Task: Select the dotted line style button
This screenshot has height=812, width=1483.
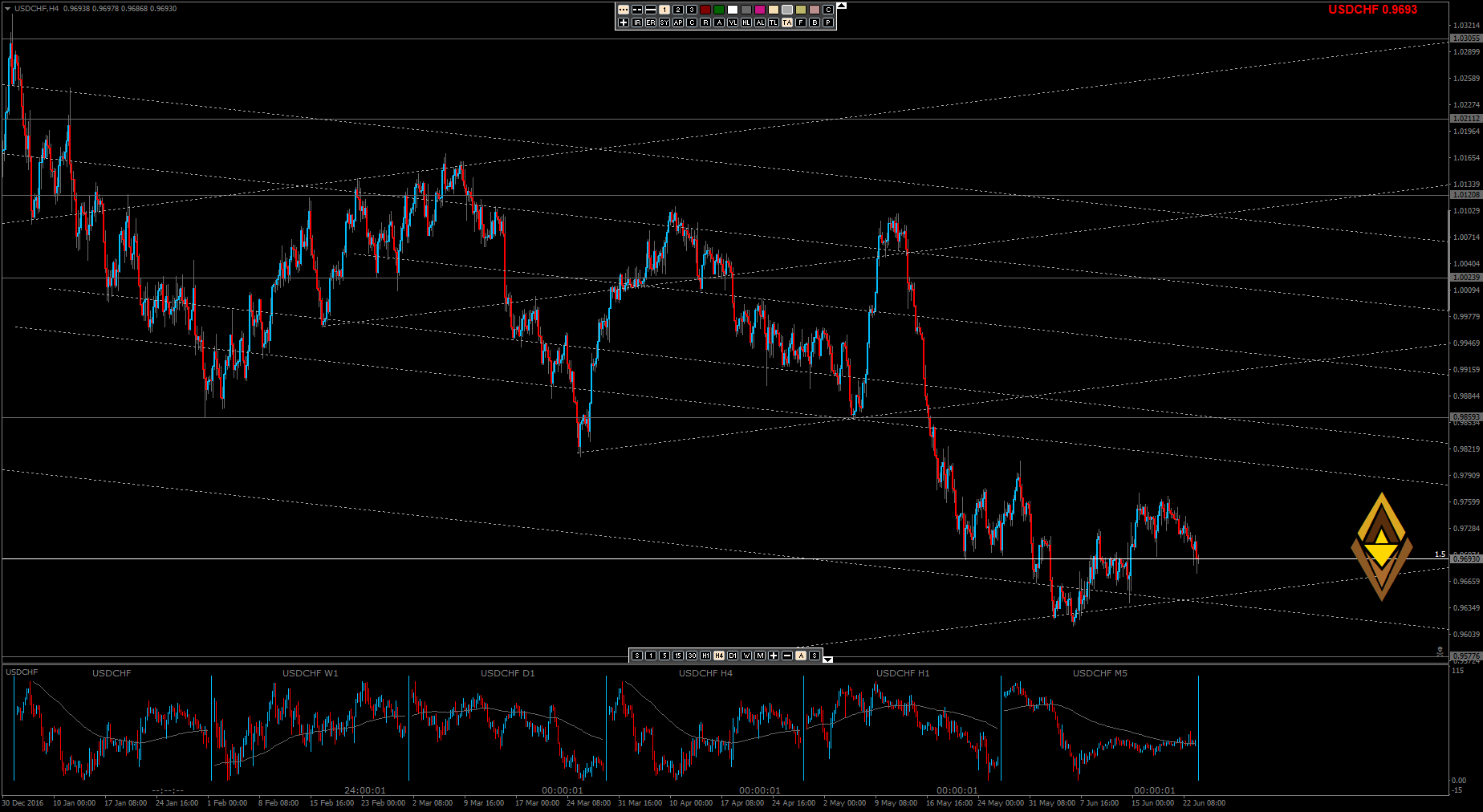Action: tap(624, 10)
